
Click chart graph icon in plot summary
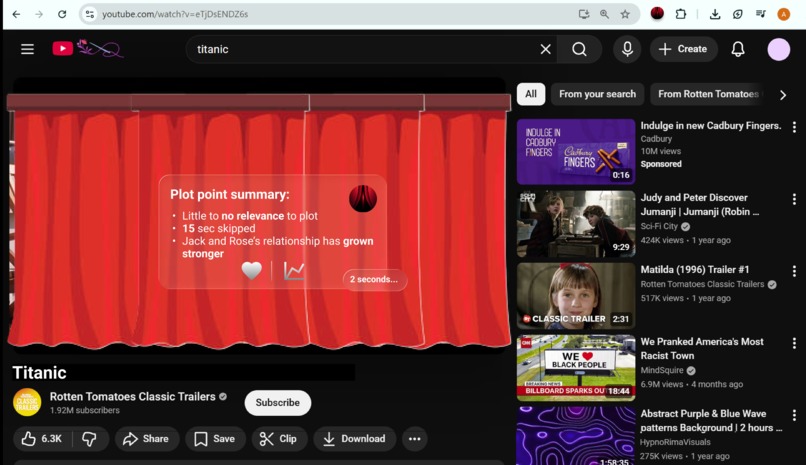[x=294, y=271]
